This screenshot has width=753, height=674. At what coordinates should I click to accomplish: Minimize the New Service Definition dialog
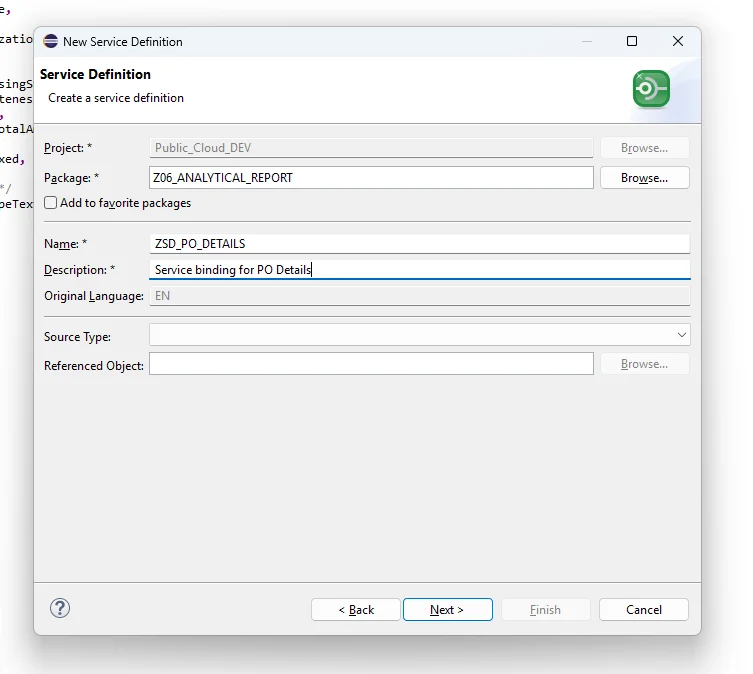click(586, 41)
